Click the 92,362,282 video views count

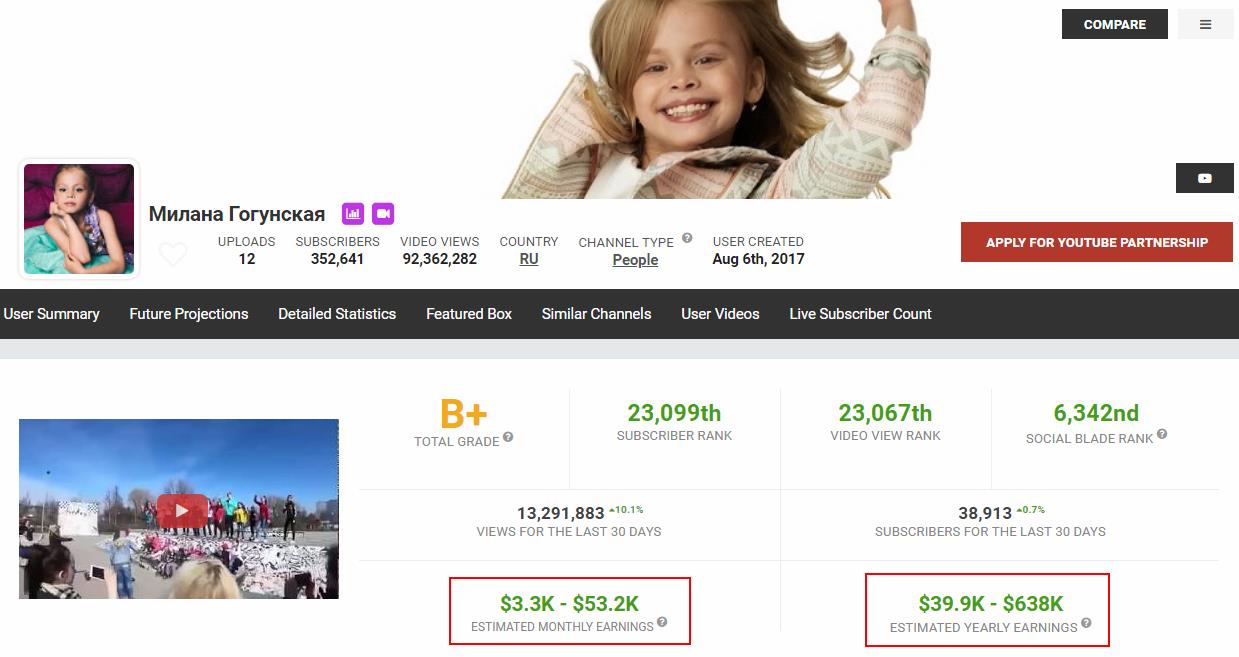[440, 259]
